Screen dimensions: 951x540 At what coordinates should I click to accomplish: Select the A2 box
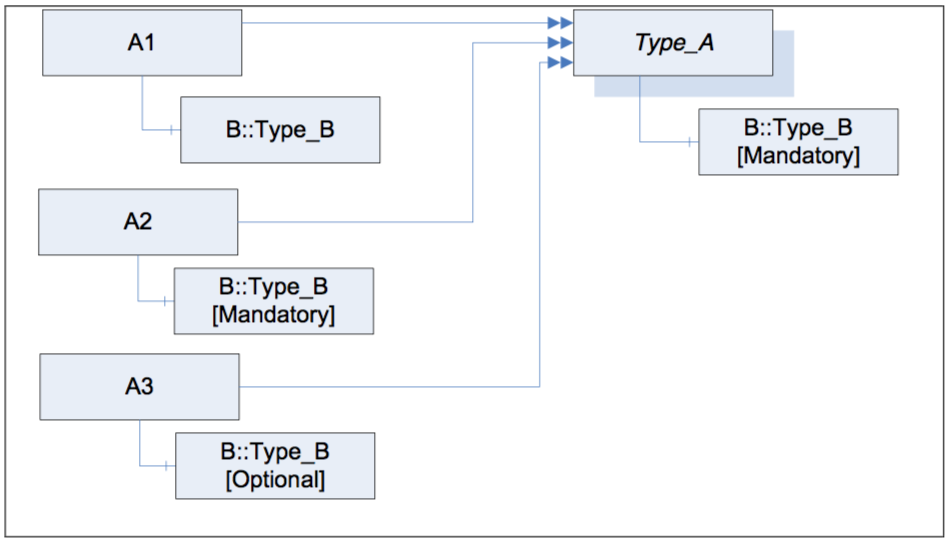[x=138, y=221]
